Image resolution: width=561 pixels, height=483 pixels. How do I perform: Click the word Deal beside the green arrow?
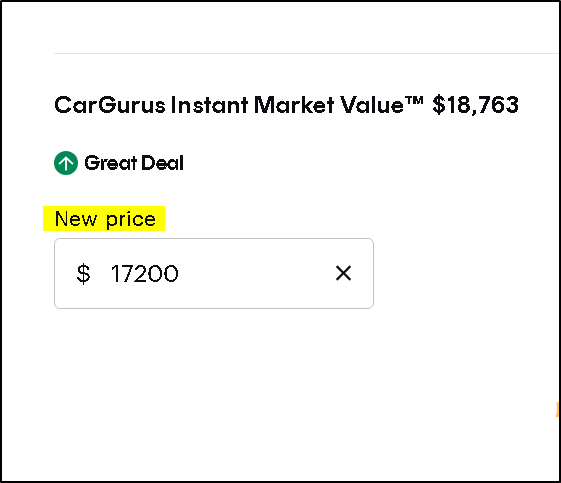[x=162, y=163]
